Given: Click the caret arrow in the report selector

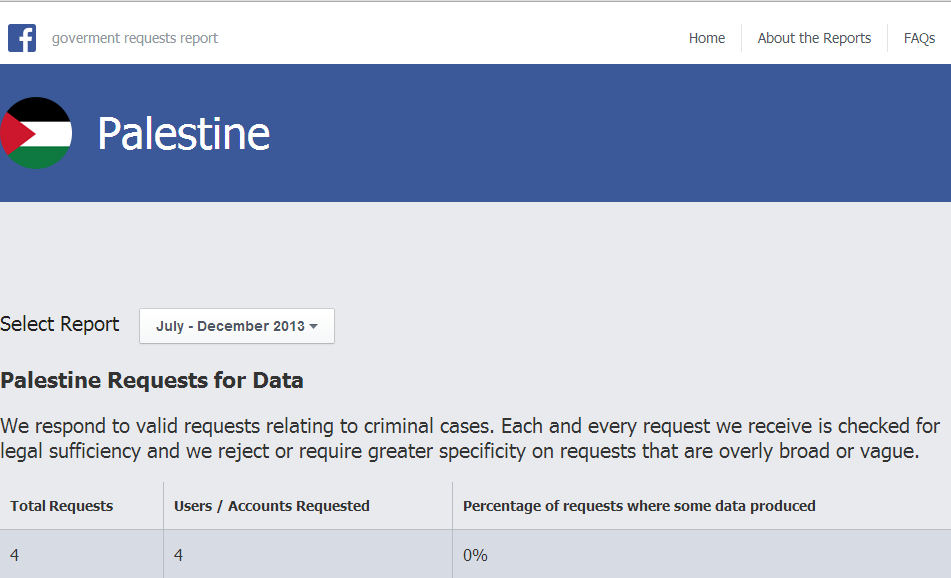Looking at the screenshot, I should [314, 327].
